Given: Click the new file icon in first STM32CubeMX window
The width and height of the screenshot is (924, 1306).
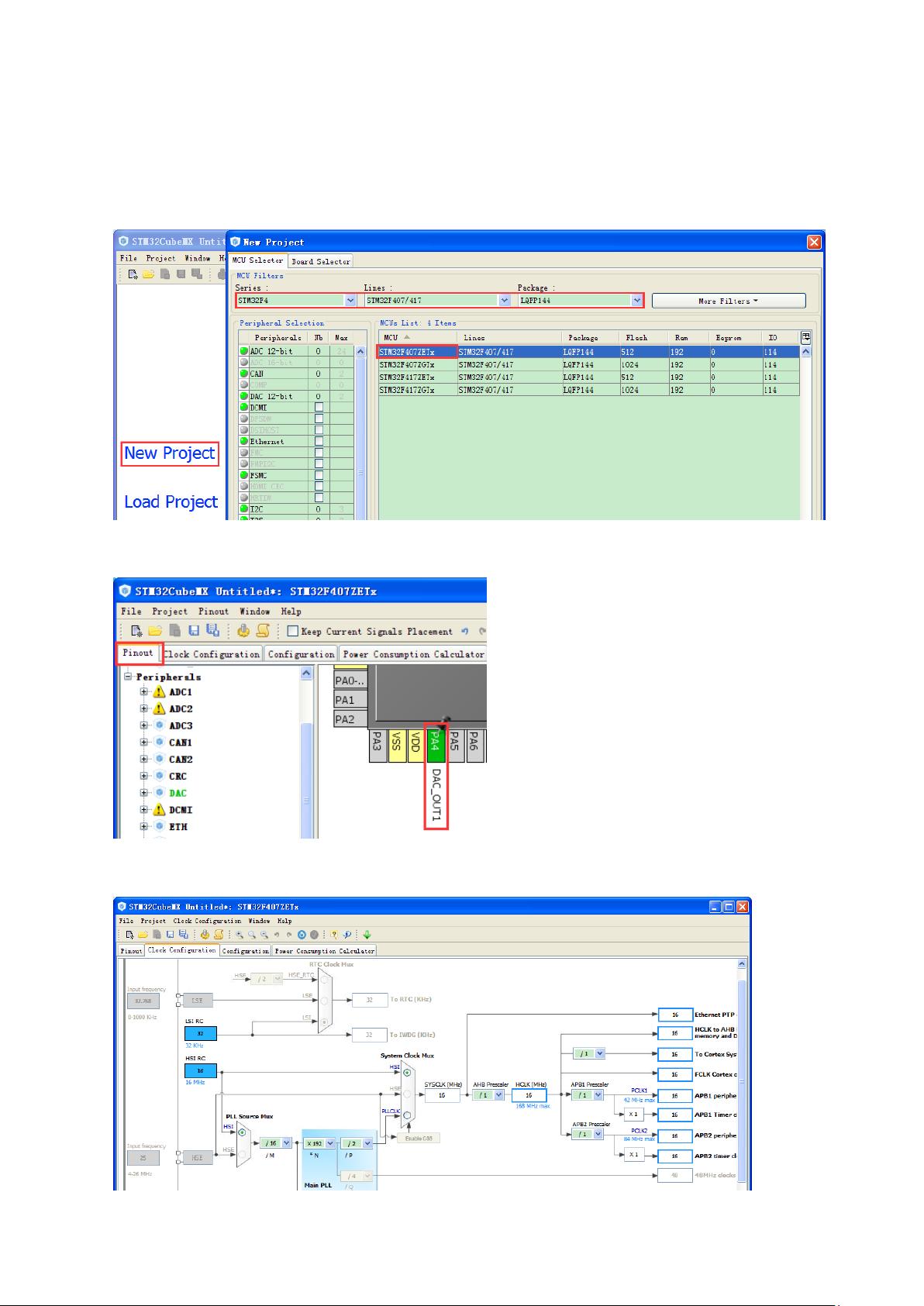Looking at the screenshot, I should coord(133,274).
